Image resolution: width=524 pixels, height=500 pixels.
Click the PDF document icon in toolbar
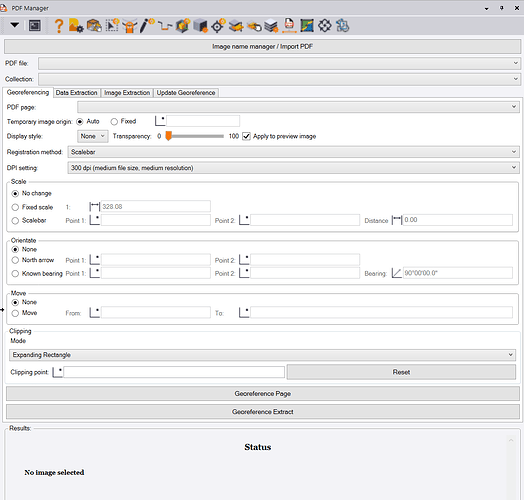(289, 26)
